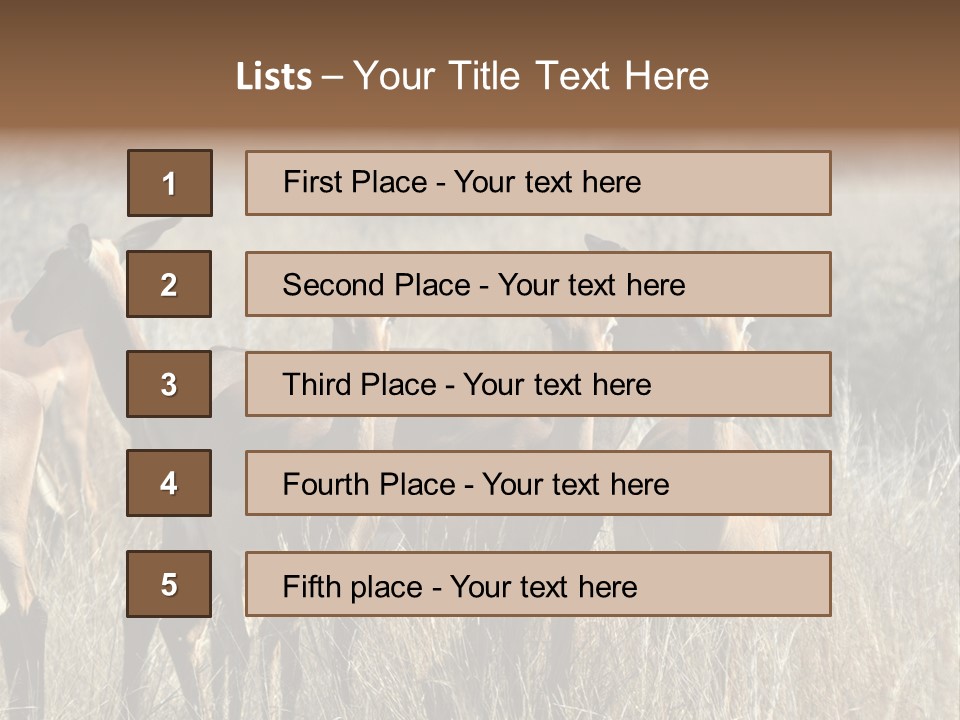
Task: Click the words 'Fifth place'
Action: point(354,586)
